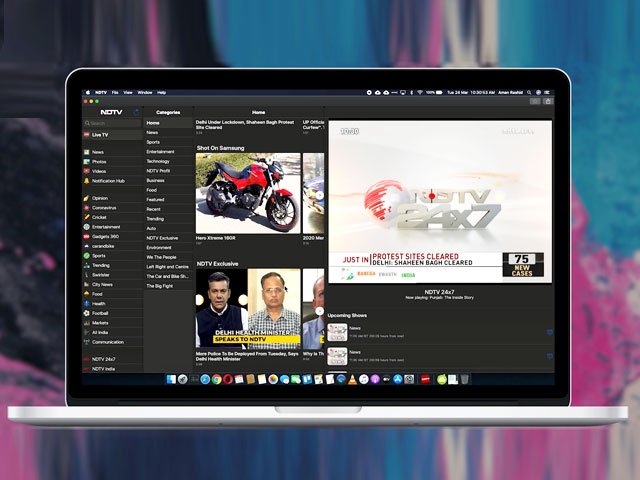Select the We The People category
Viewport: 640px width, 480px height.
(x=168, y=257)
